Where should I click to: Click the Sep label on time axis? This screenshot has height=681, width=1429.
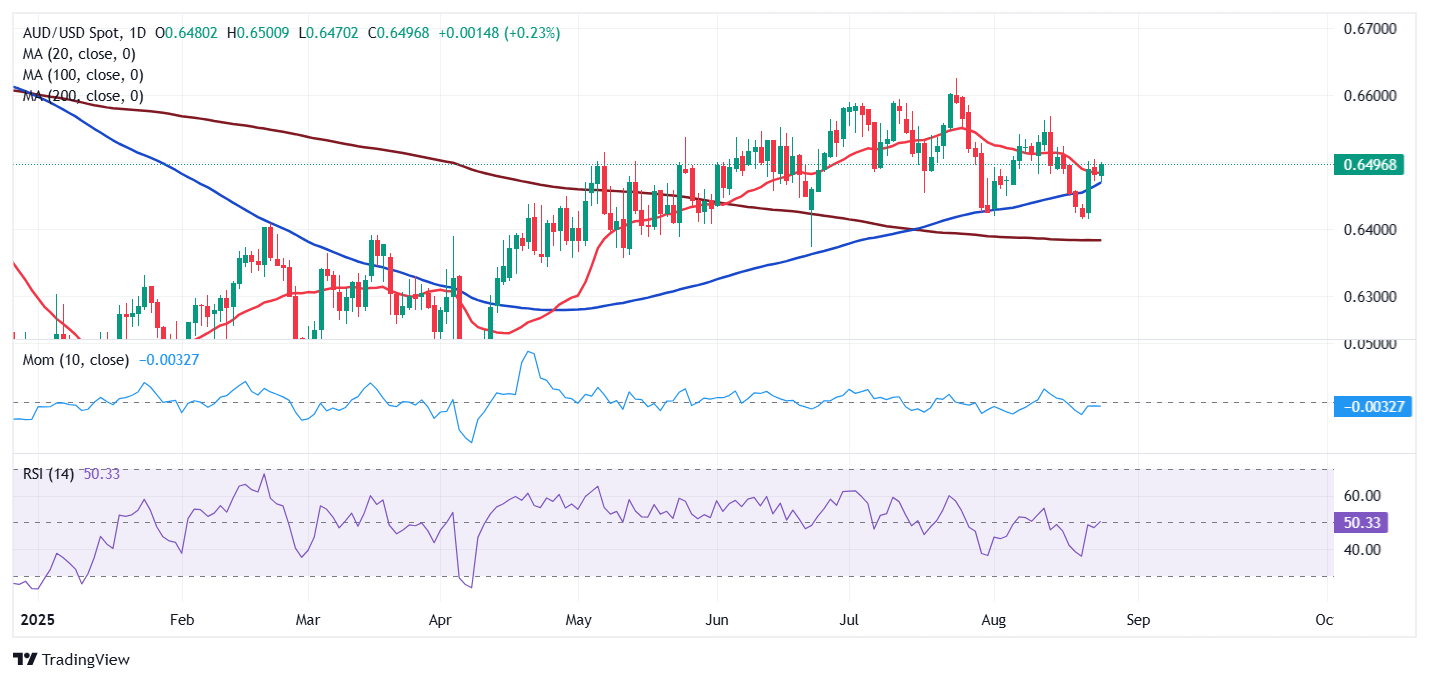click(x=1138, y=620)
